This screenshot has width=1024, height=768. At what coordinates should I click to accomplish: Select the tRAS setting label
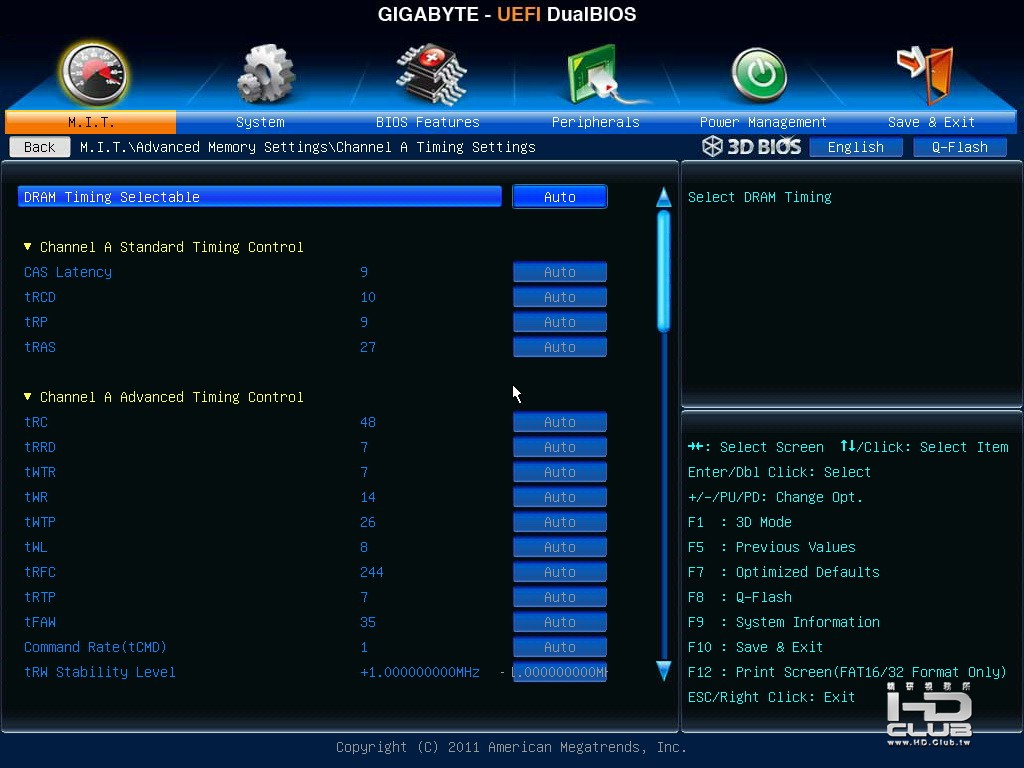tap(40, 347)
